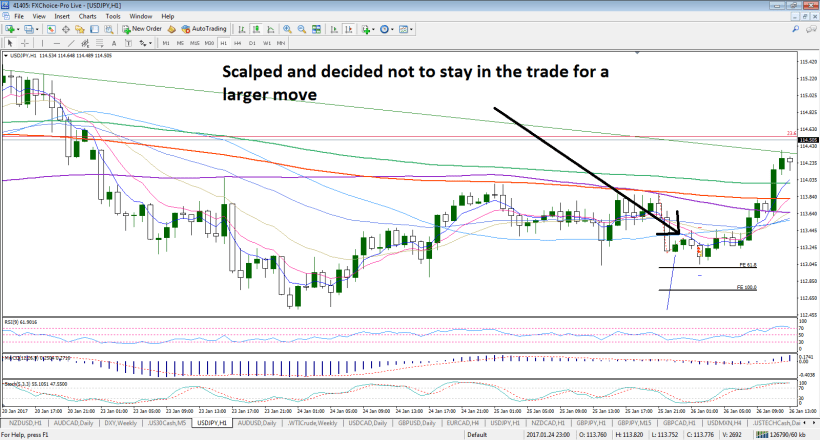This screenshot has width=820, height=440.
Task: Toggle chart auto scroll
Action: [x=334, y=29]
